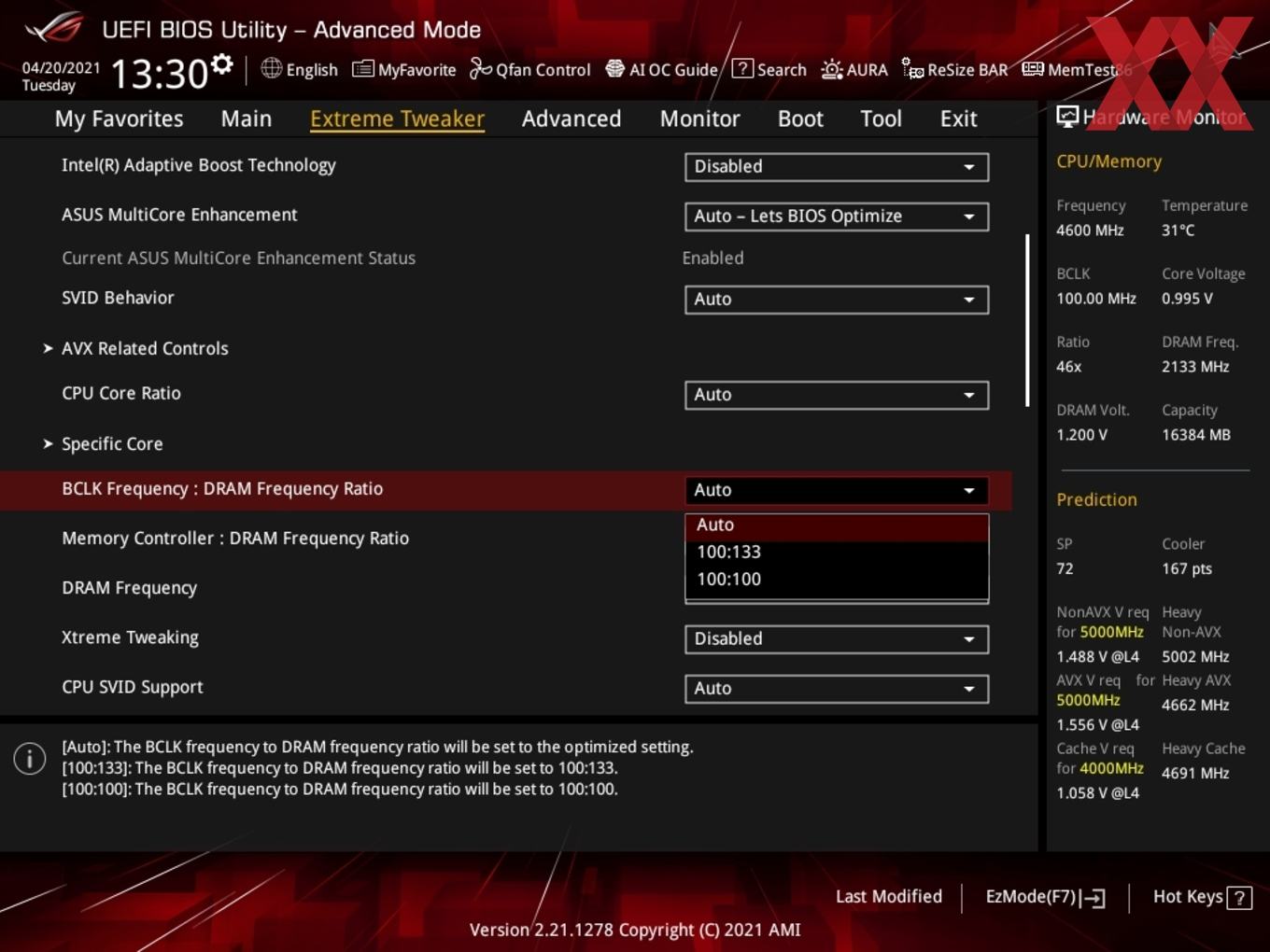This screenshot has width=1270, height=952.
Task: Click Hot Keys button
Action: tap(1202, 897)
